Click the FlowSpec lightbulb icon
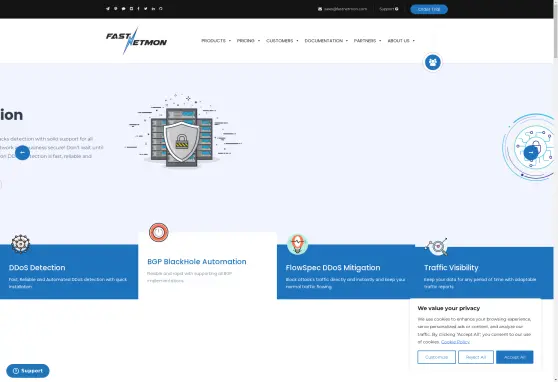558x382 pixels. [298, 244]
